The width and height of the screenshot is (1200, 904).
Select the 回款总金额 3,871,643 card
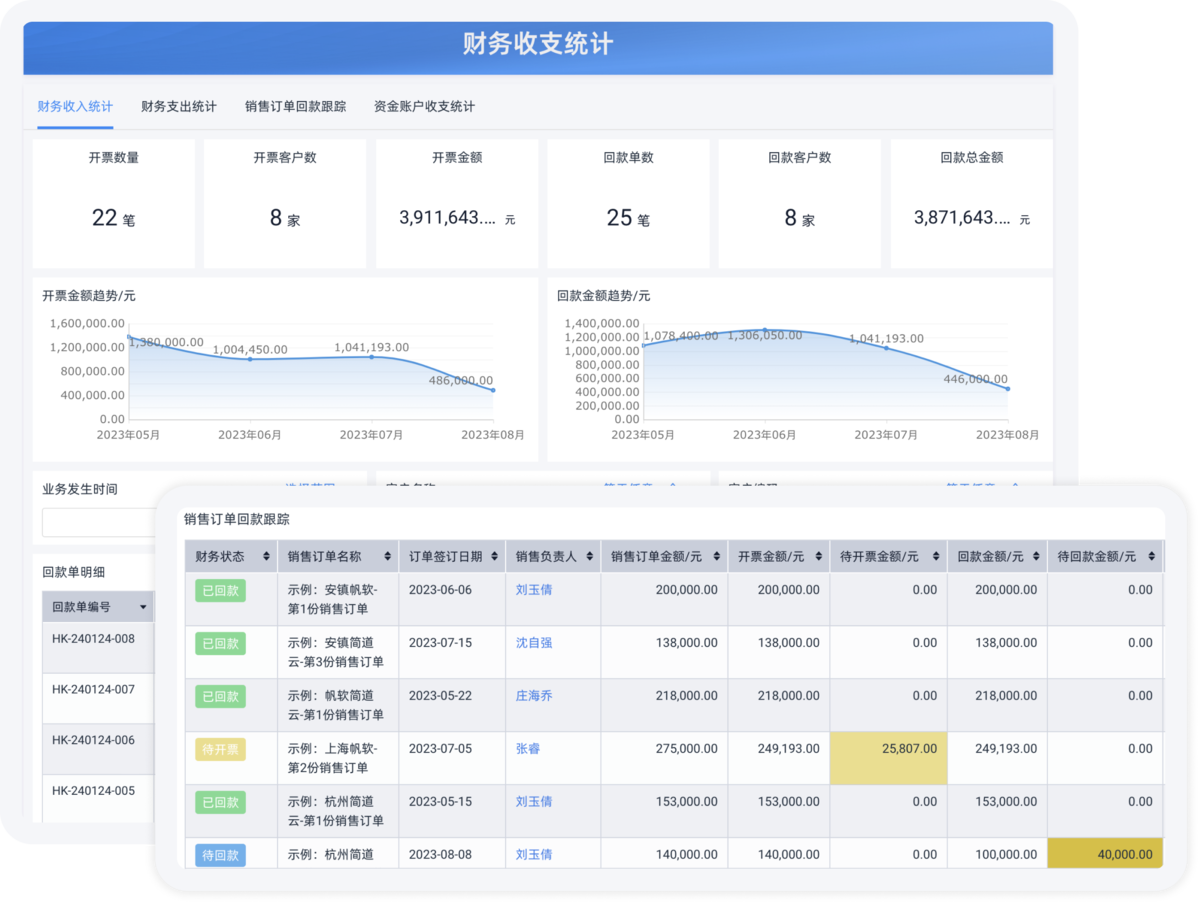point(972,204)
